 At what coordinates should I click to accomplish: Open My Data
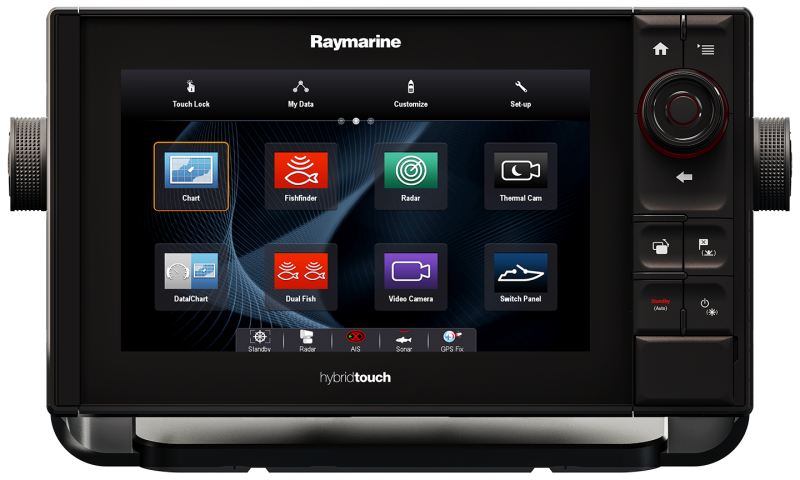301,94
